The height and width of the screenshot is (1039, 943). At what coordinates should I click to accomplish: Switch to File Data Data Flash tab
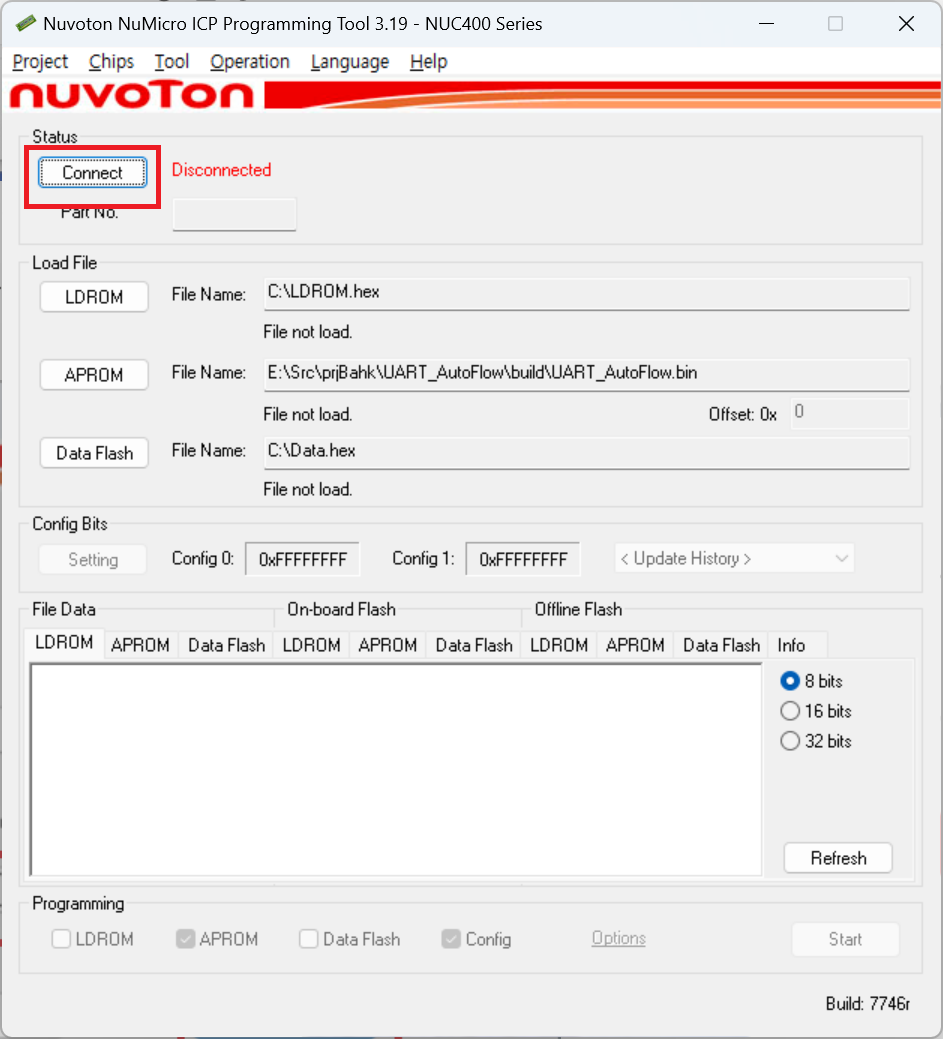pyautogui.click(x=227, y=645)
